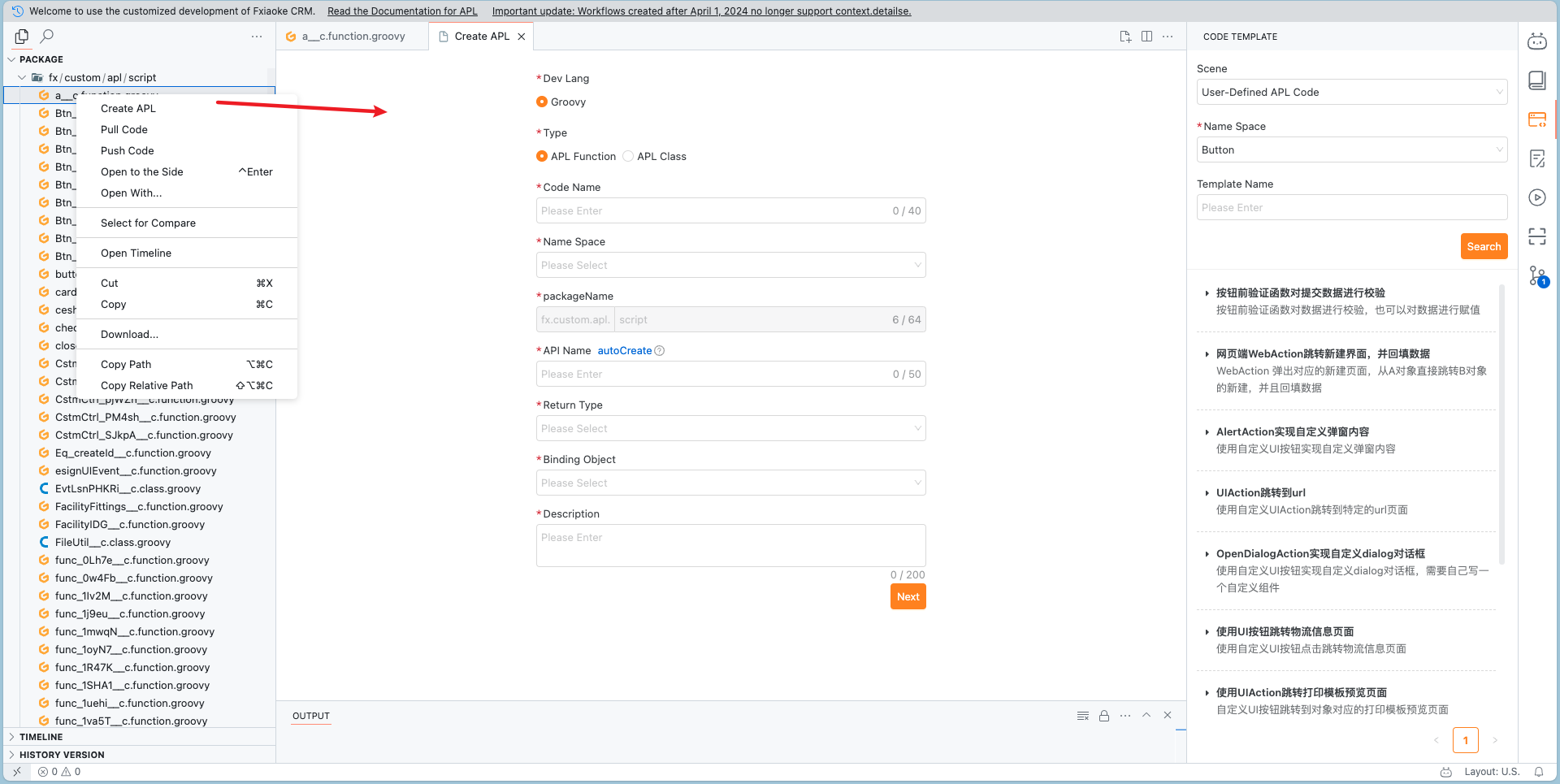Image resolution: width=1560 pixels, height=784 pixels.
Task: Select the Groovy radio button
Action: point(542,102)
